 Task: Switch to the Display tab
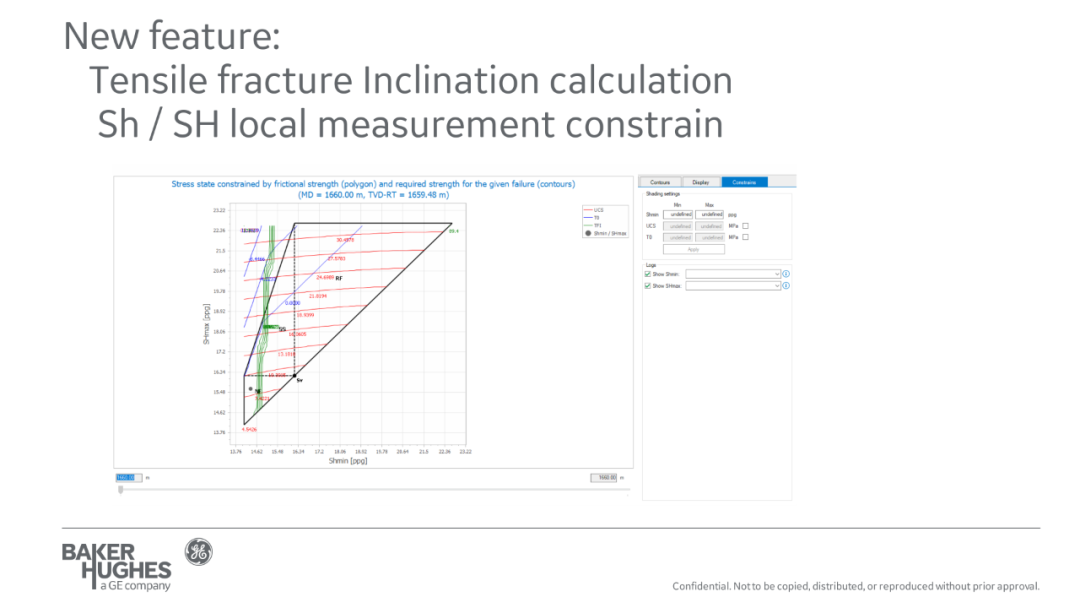[700, 182]
